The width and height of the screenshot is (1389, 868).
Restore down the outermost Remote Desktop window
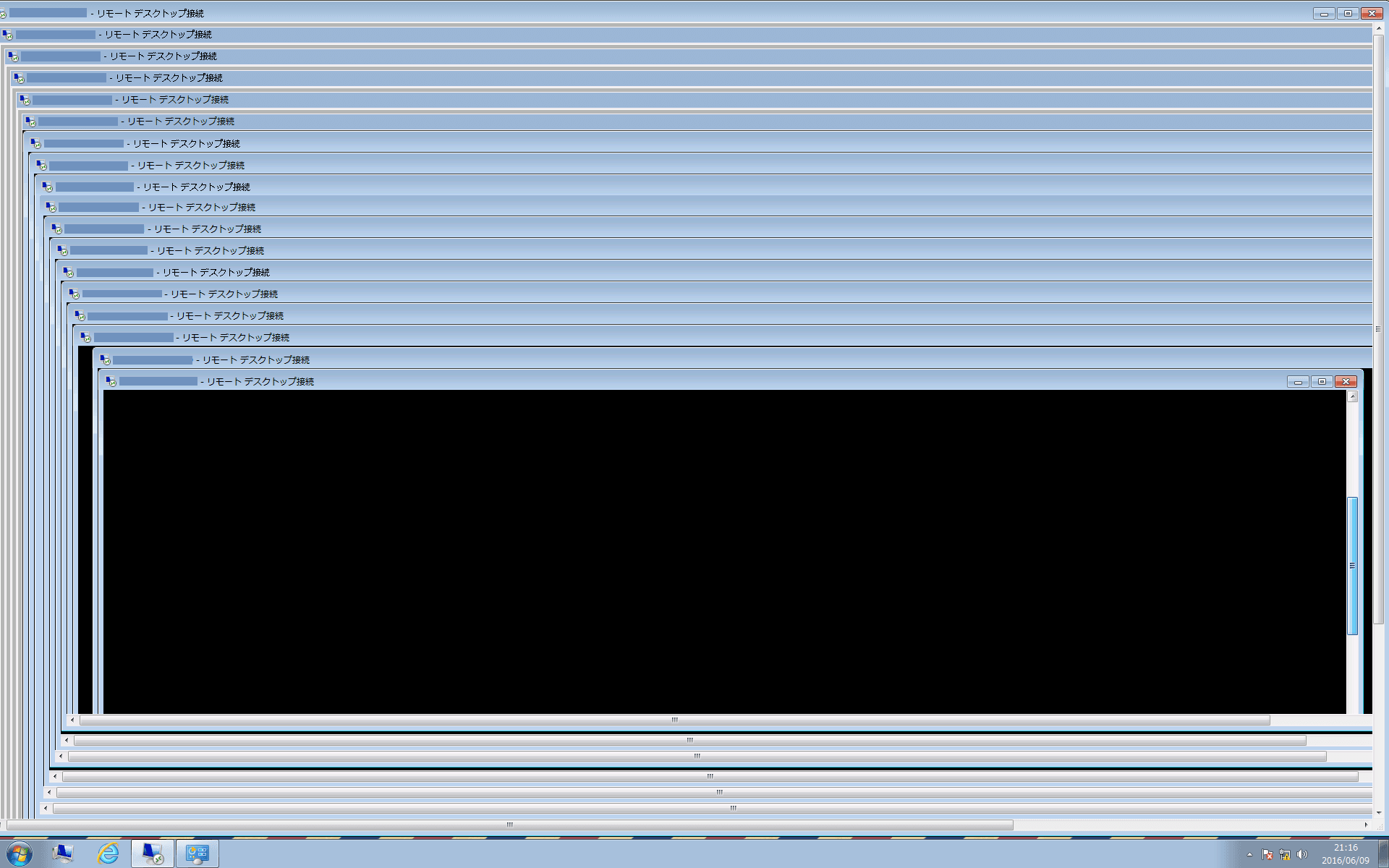(1348, 13)
